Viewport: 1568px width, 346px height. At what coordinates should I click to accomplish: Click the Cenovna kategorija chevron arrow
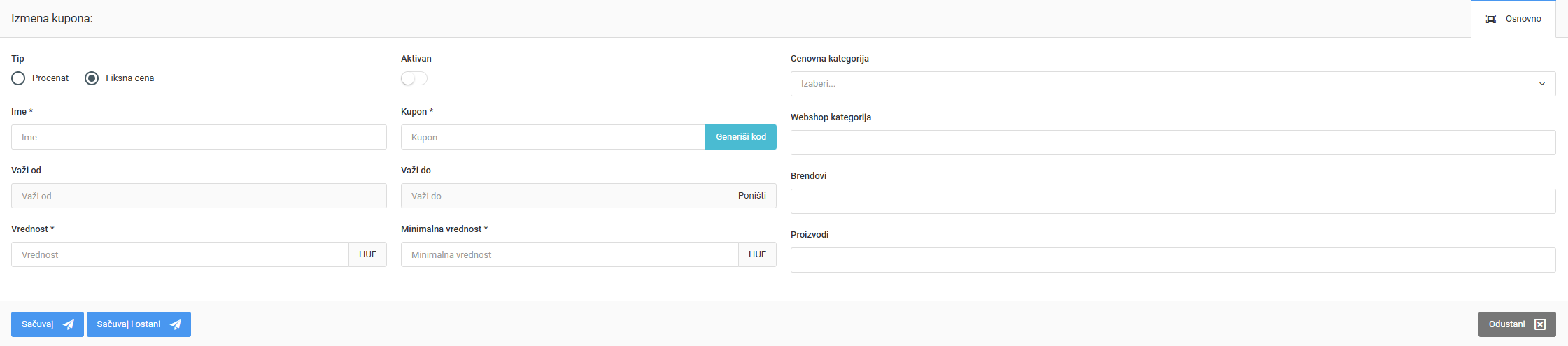[x=1541, y=84]
